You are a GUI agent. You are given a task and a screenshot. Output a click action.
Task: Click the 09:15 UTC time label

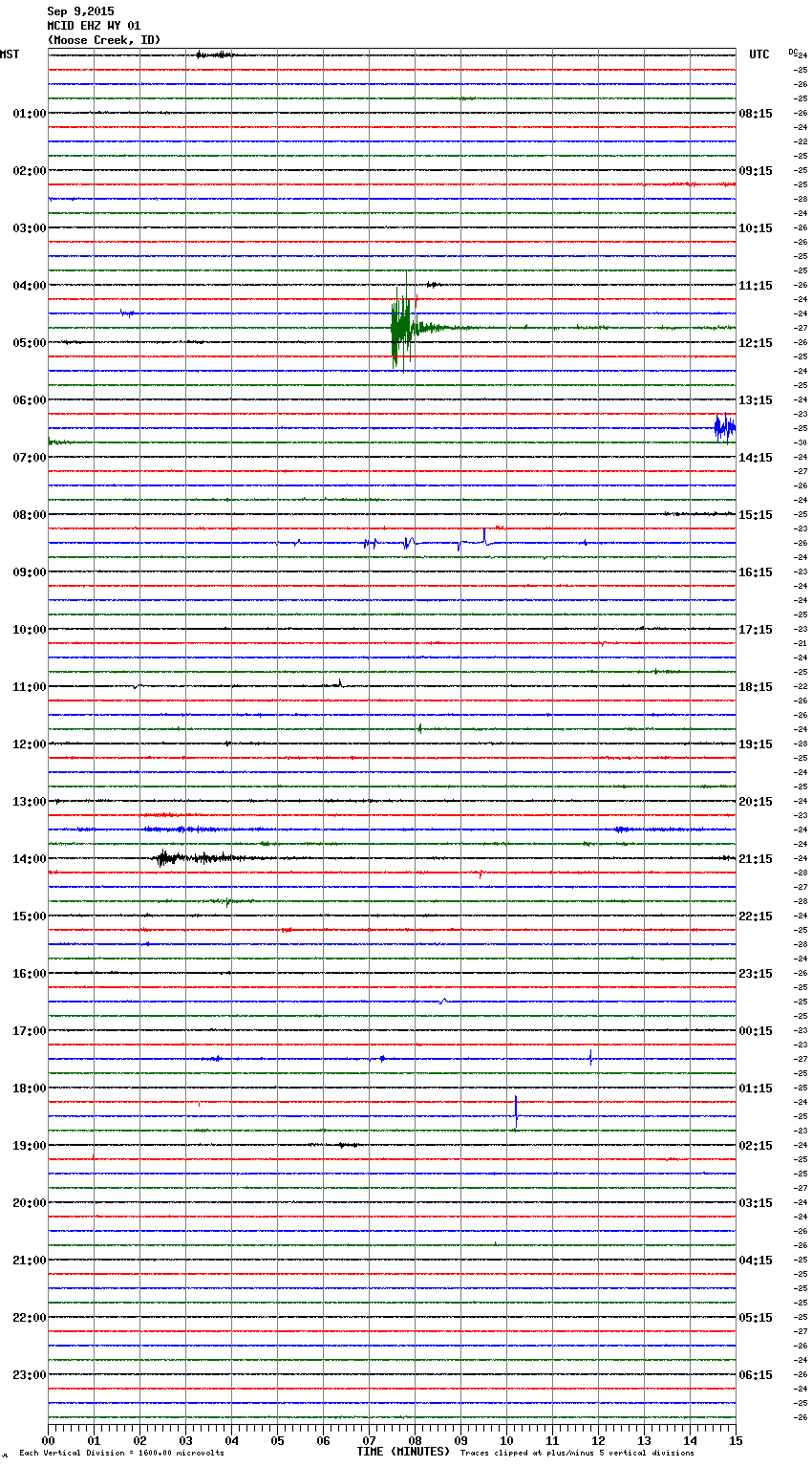(x=756, y=171)
